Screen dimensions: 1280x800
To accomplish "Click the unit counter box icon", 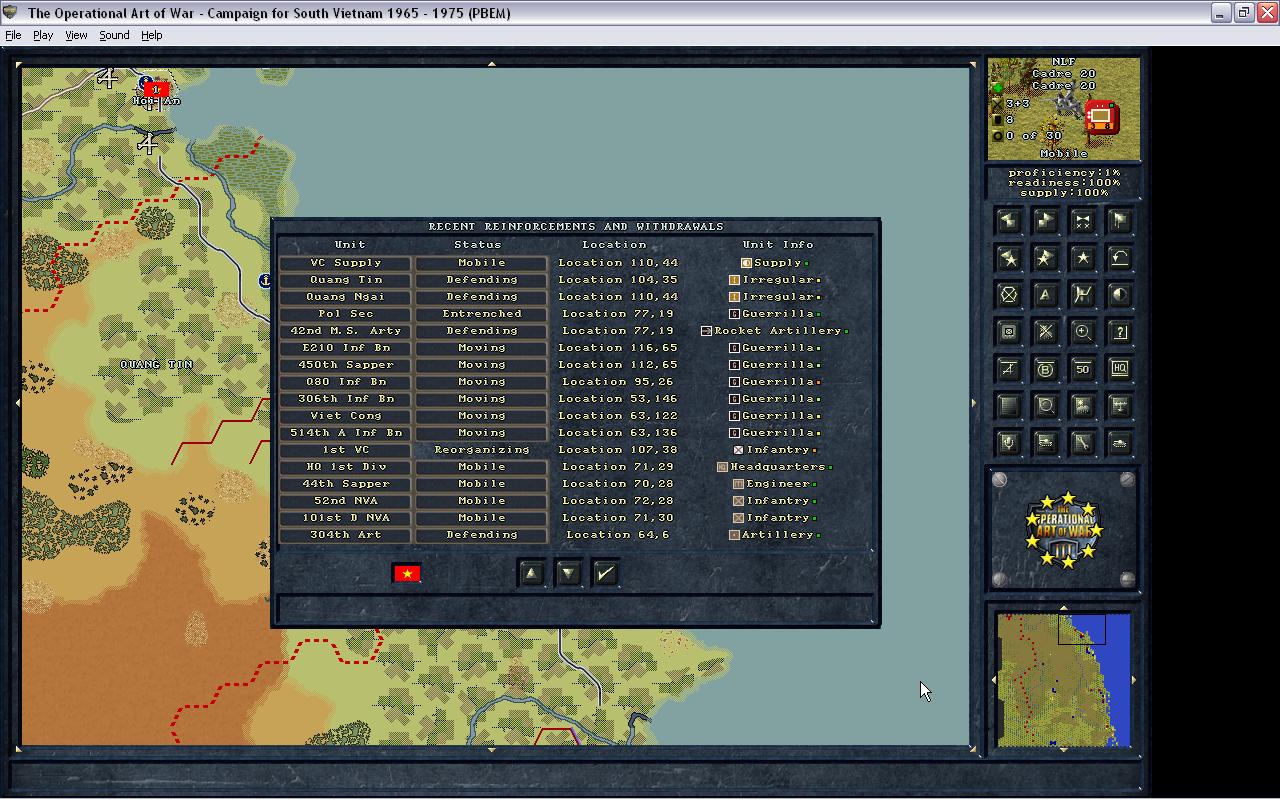I will pyautogui.click(x=1008, y=332).
